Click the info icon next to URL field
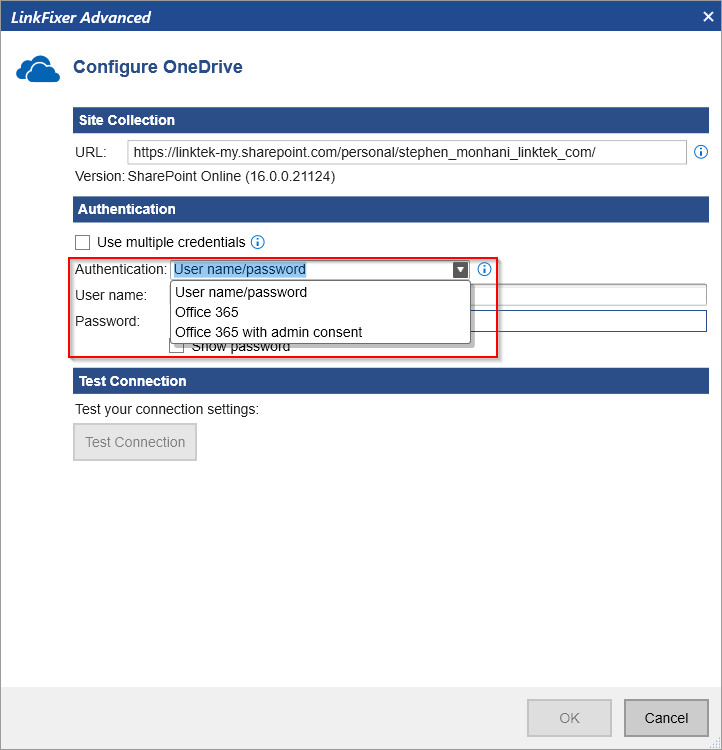 point(700,152)
